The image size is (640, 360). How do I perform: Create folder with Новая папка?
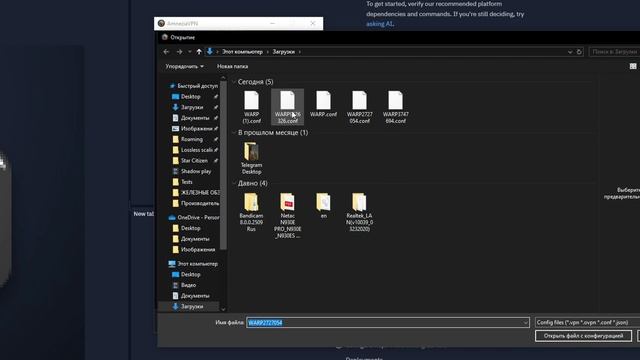coord(232,66)
